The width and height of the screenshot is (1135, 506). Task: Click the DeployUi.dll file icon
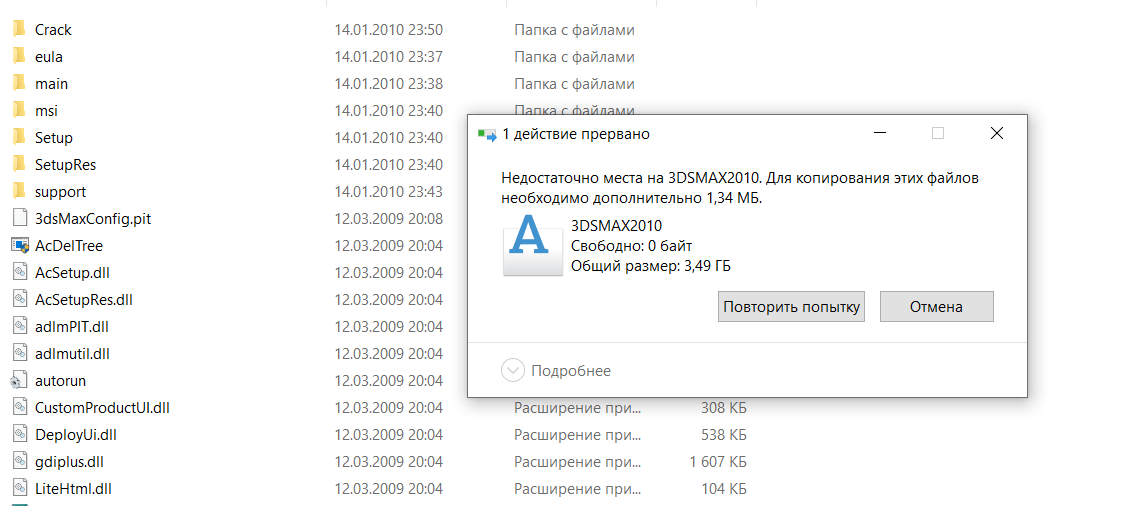[x=18, y=435]
